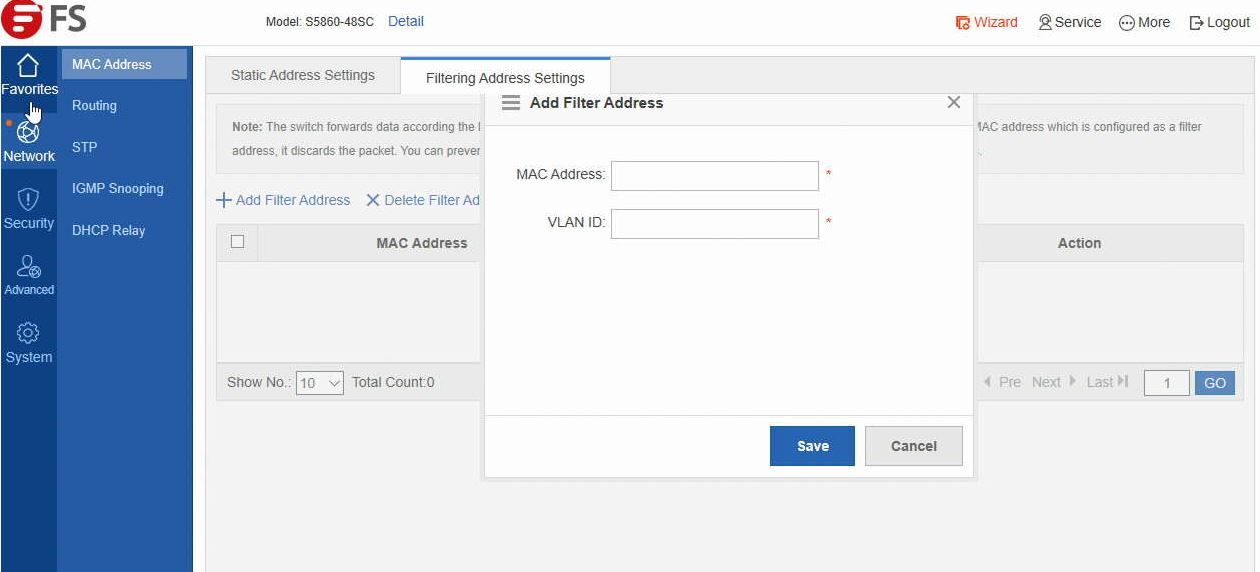Expand the Show No. dropdown
This screenshot has width=1260, height=572.
pyautogui.click(x=320, y=383)
